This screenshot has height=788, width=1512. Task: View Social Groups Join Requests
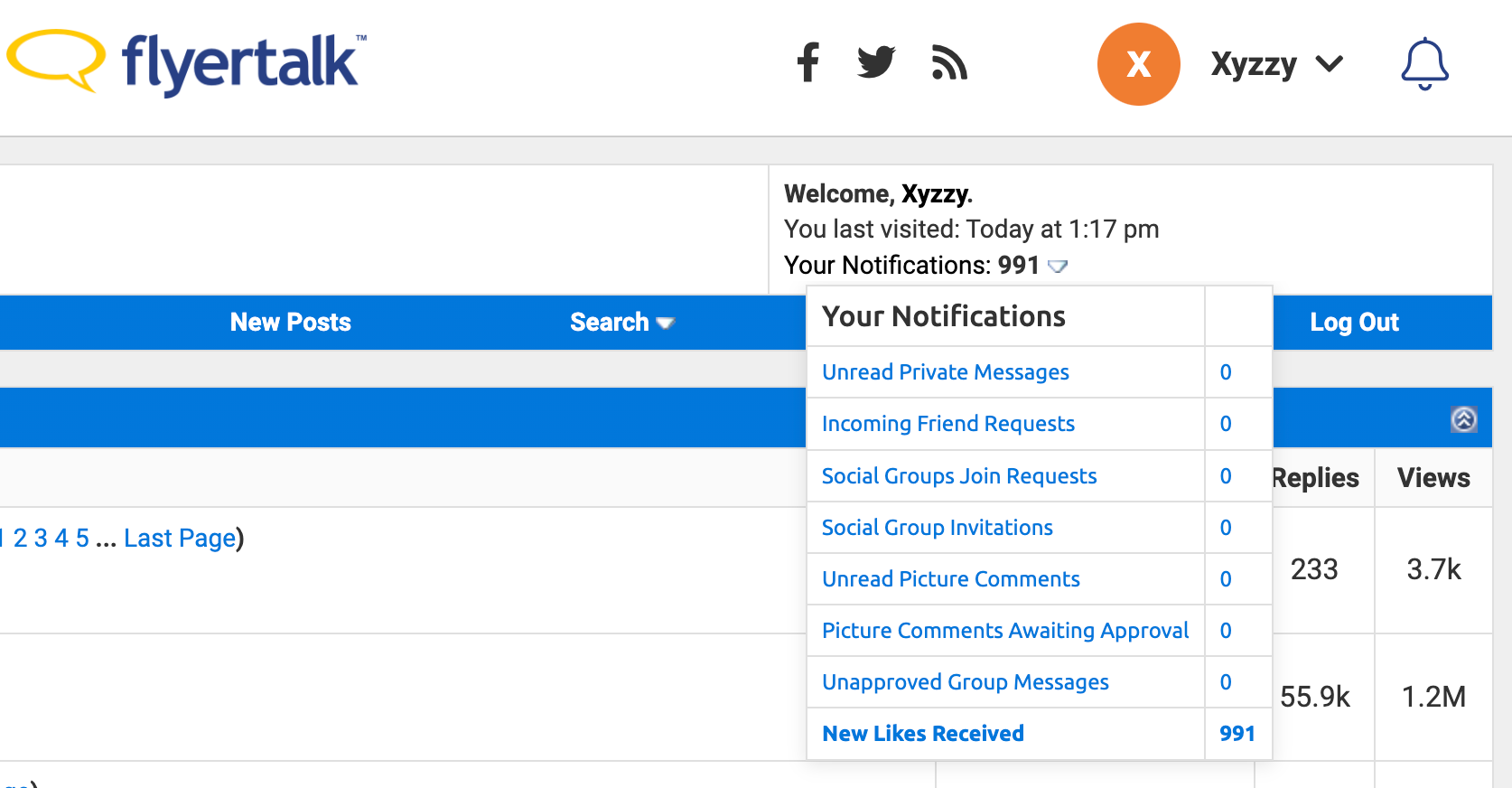pyautogui.click(x=958, y=476)
